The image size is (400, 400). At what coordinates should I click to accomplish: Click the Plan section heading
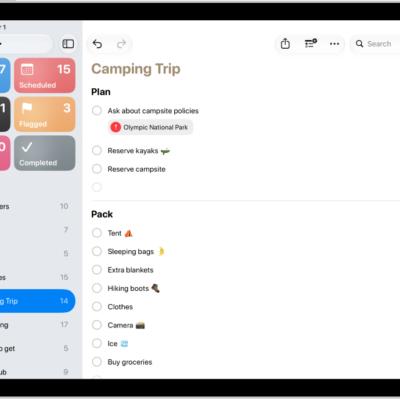[x=101, y=92]
